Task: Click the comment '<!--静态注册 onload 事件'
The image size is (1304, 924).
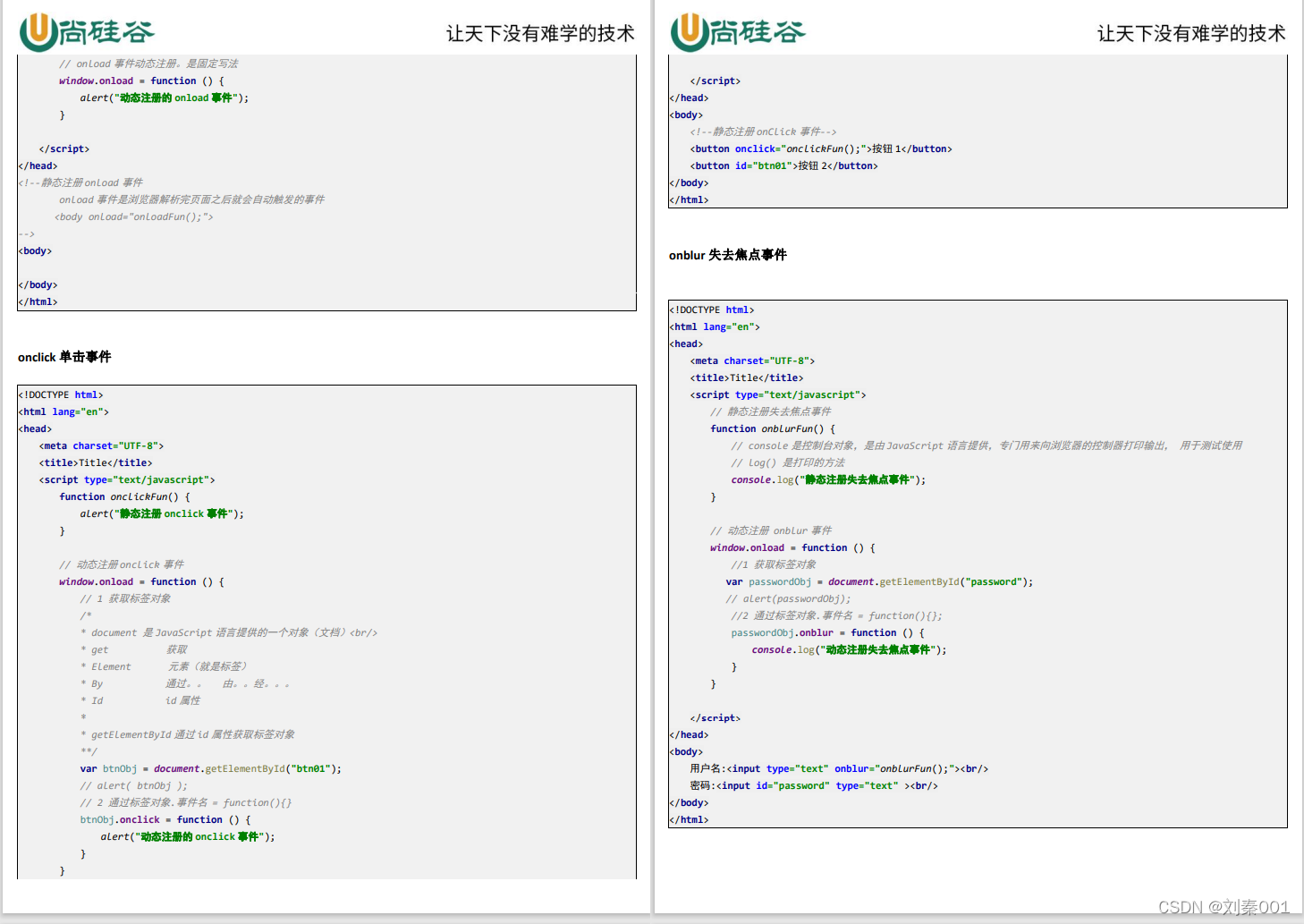Action: pos(80,182)
